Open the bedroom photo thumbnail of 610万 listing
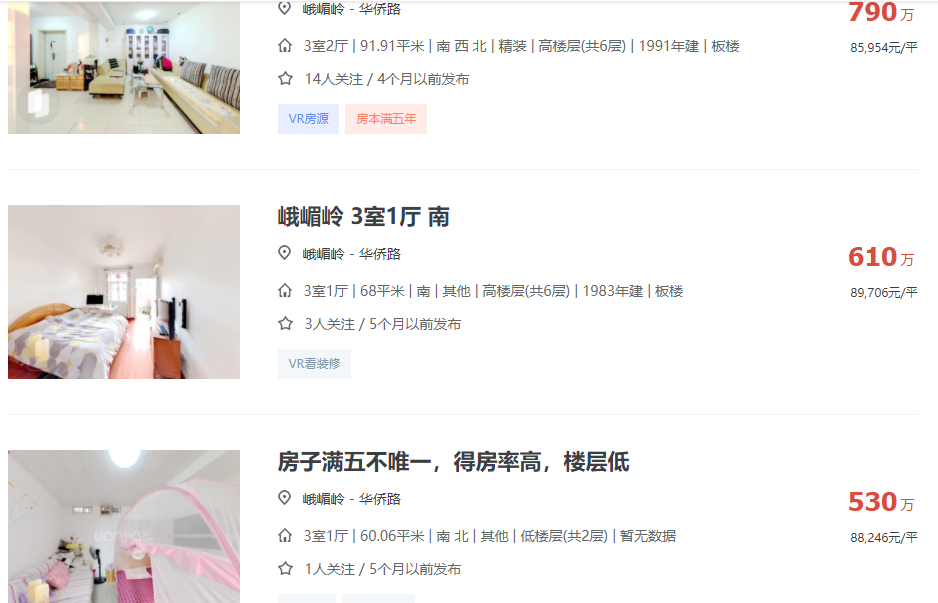Screen dimensions: 938x603 (x=124, y=292)
